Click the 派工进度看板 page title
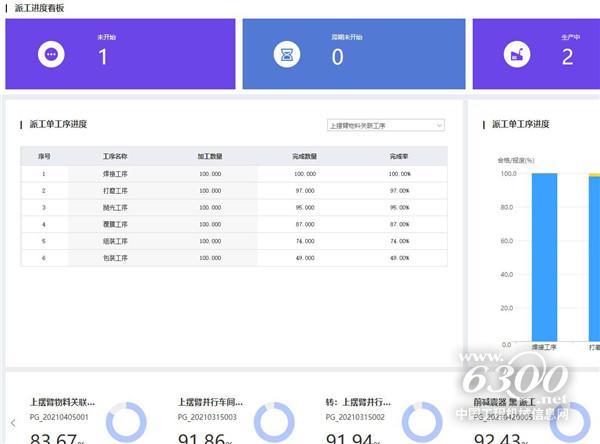600x444 pixels. pos(39,8)
